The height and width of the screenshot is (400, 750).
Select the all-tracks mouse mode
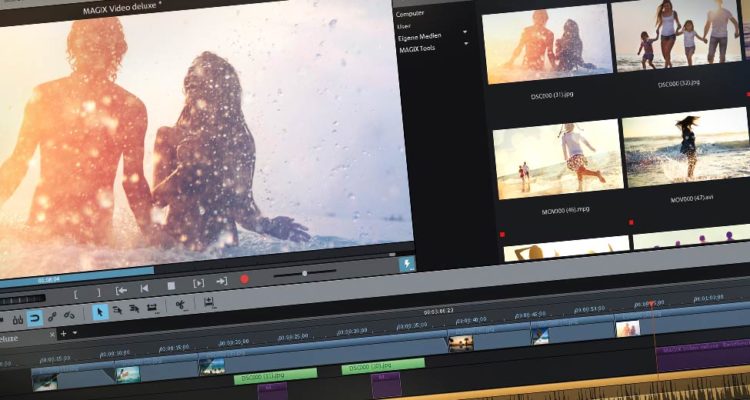click(x=134, y=309)
